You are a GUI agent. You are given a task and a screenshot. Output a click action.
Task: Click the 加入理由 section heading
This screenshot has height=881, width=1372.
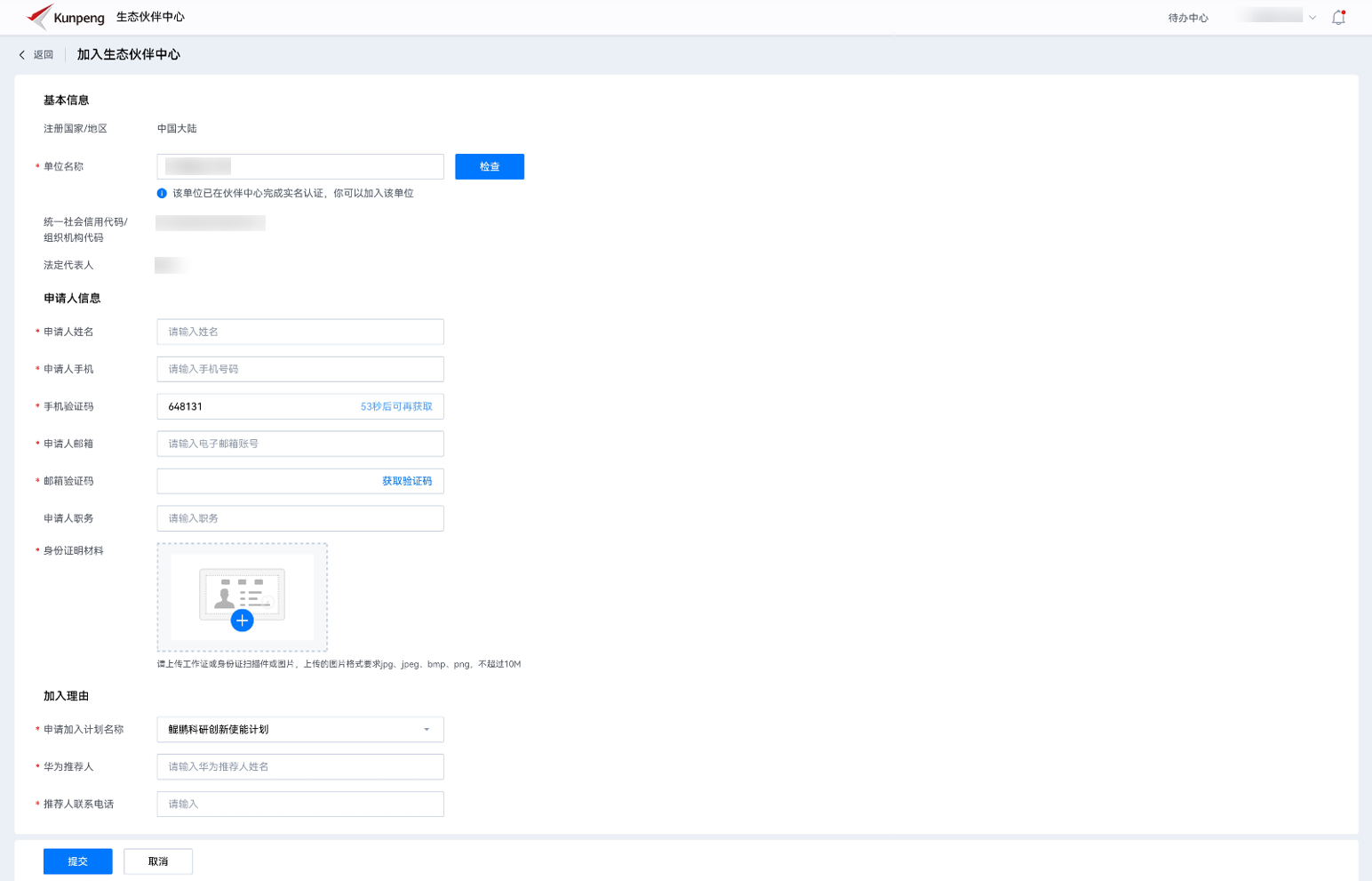pyautogui.click(x=67, y=696)
